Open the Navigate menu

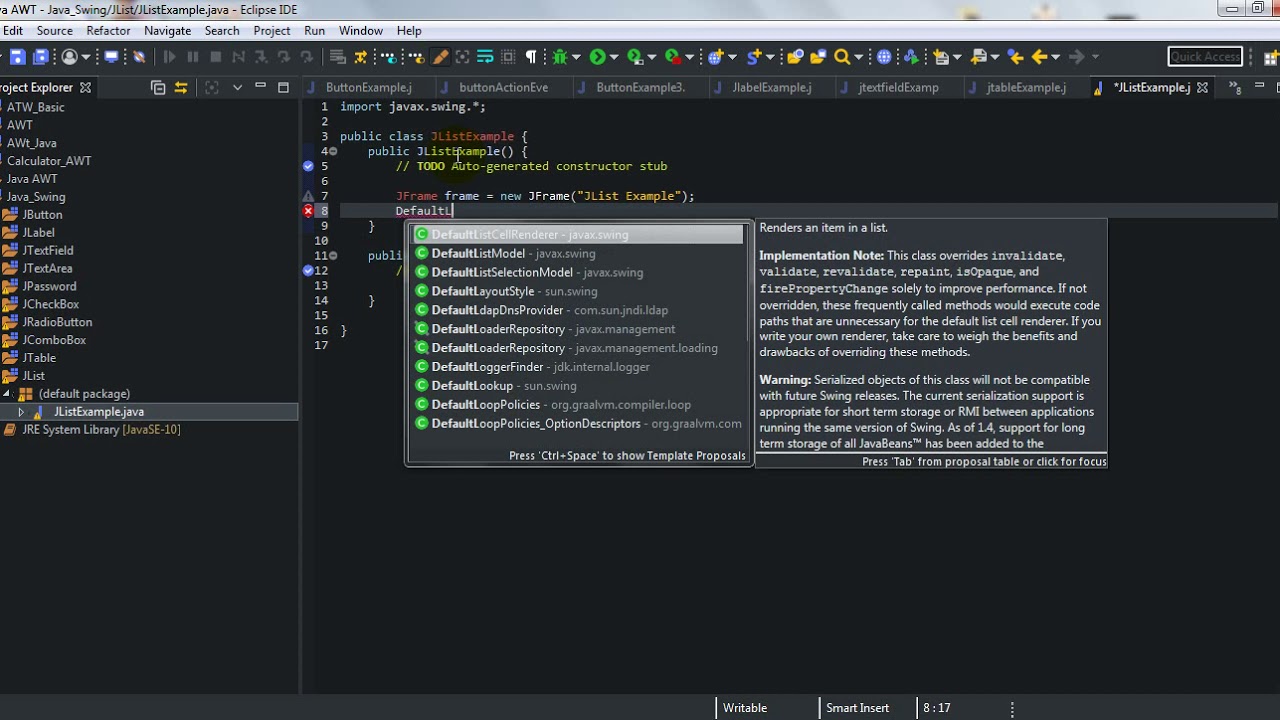[x=167, y=31]
